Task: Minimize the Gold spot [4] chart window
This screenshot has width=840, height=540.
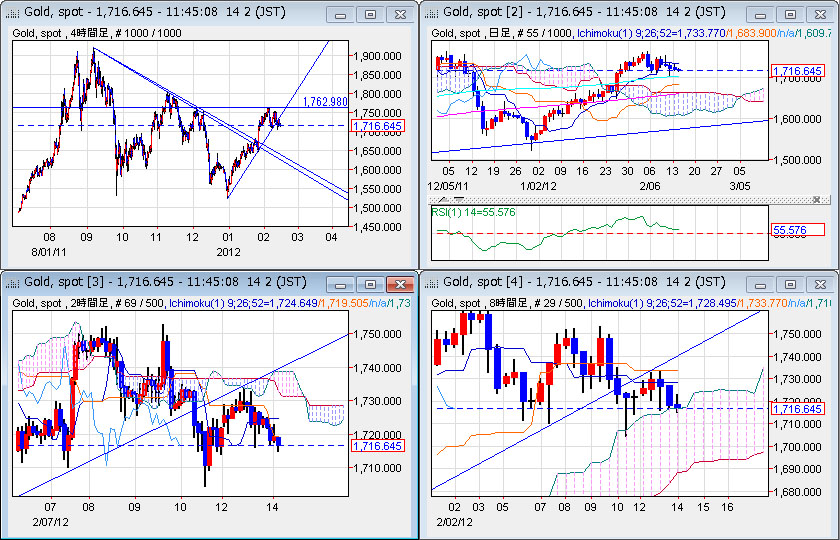Action: [761, 284]
